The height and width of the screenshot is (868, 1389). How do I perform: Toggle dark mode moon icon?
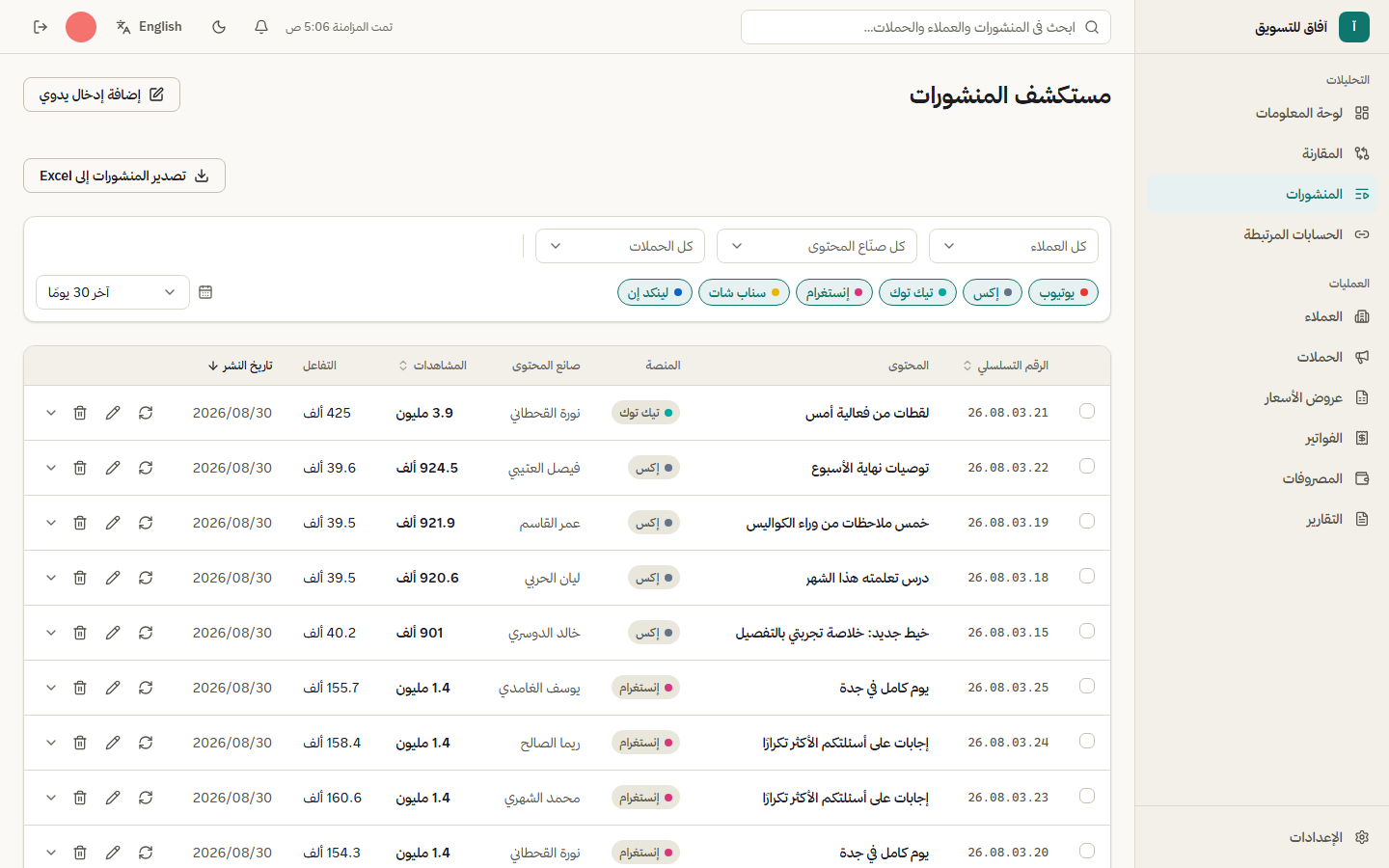pos(219,27)
